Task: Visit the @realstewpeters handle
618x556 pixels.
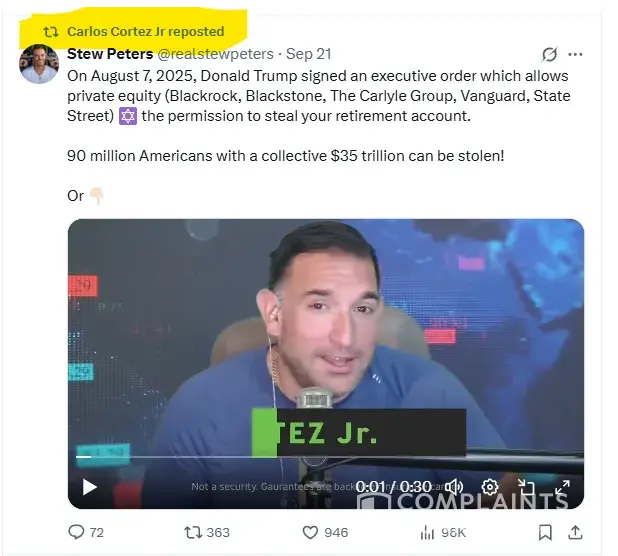Action: pyautogui.click(x=215, y=54)
